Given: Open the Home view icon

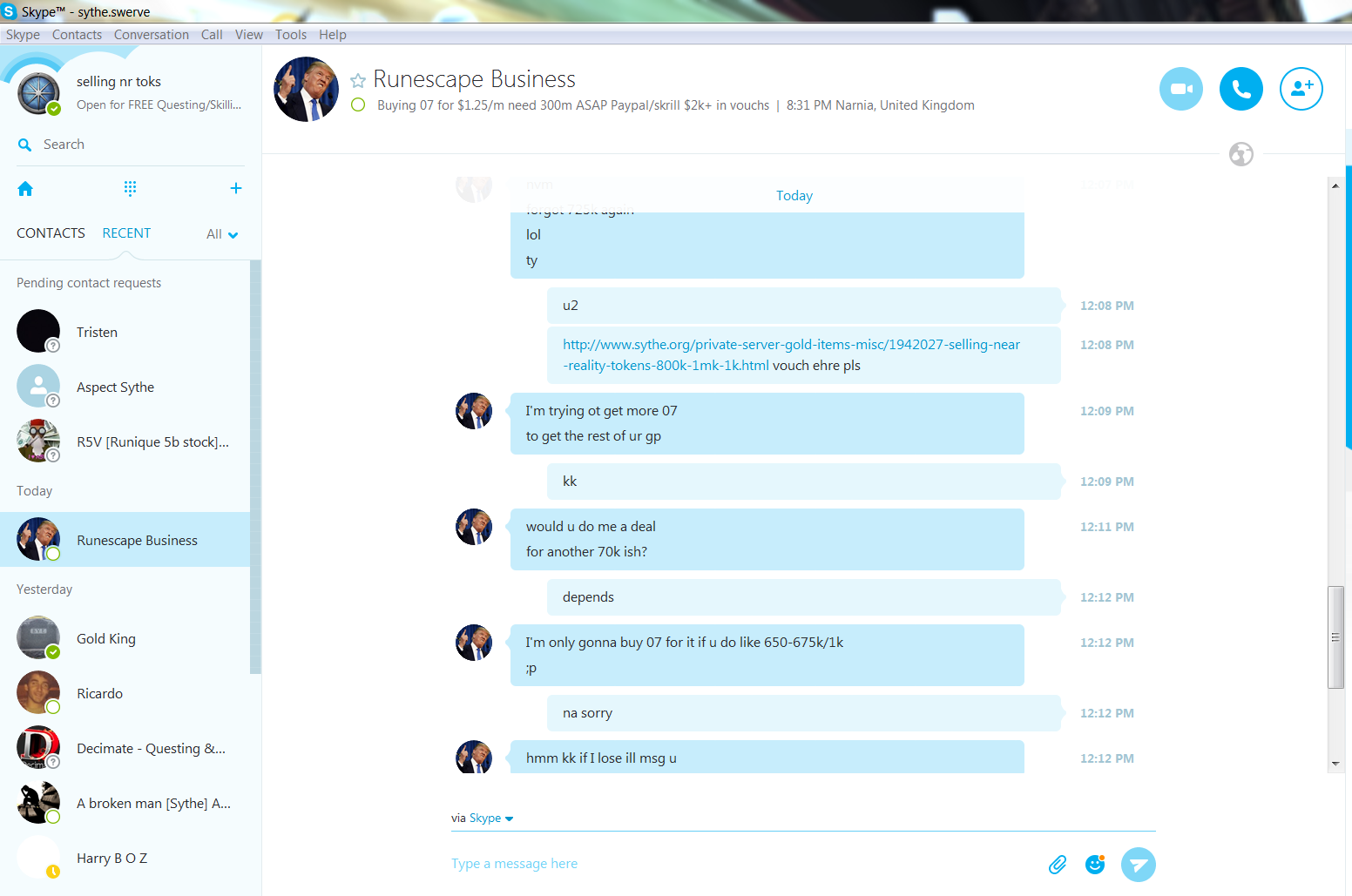Looking at the screenshot, I should tap(25, 188).
